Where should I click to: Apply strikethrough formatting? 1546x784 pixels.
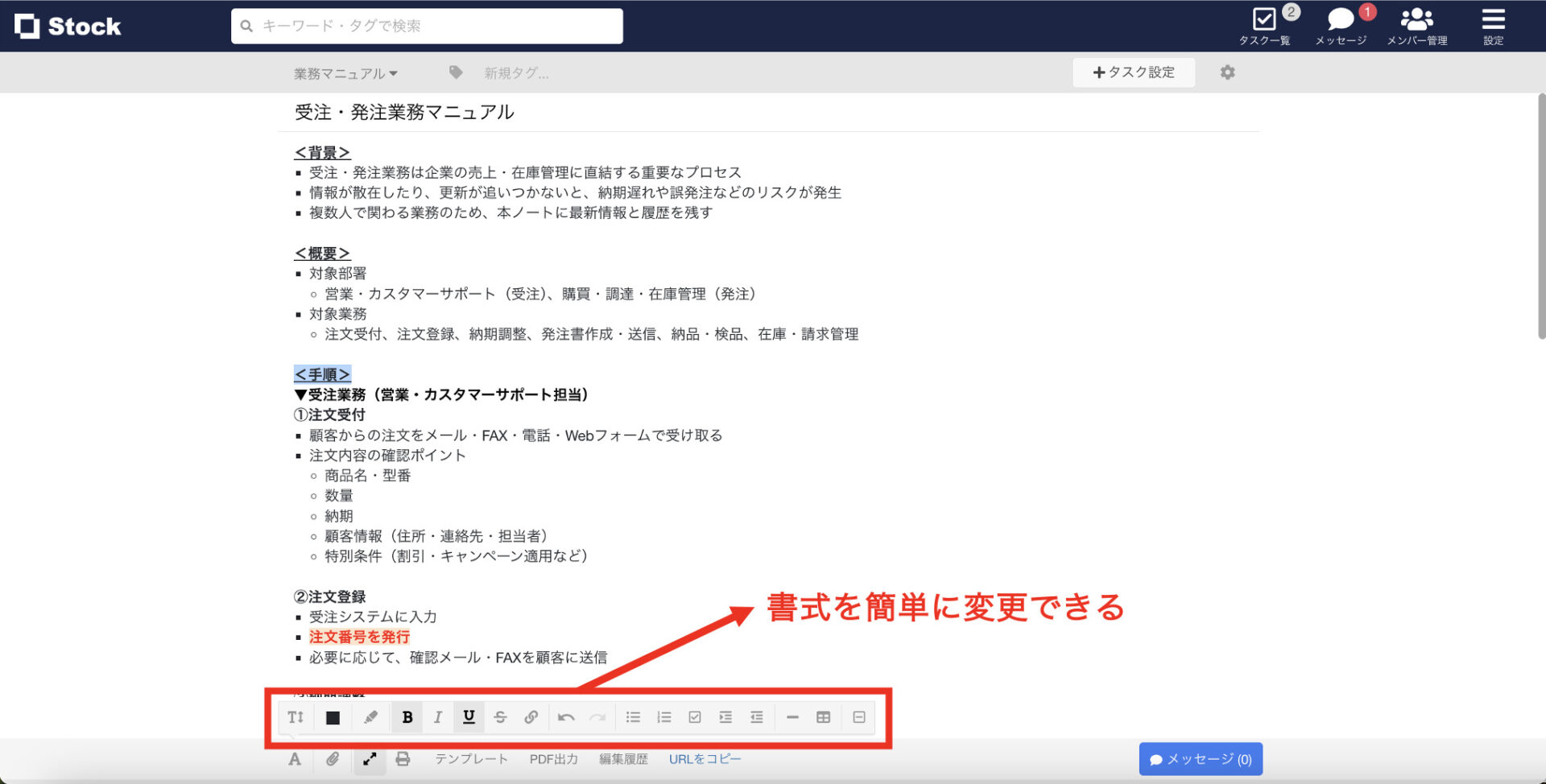(x=501, y=716)
